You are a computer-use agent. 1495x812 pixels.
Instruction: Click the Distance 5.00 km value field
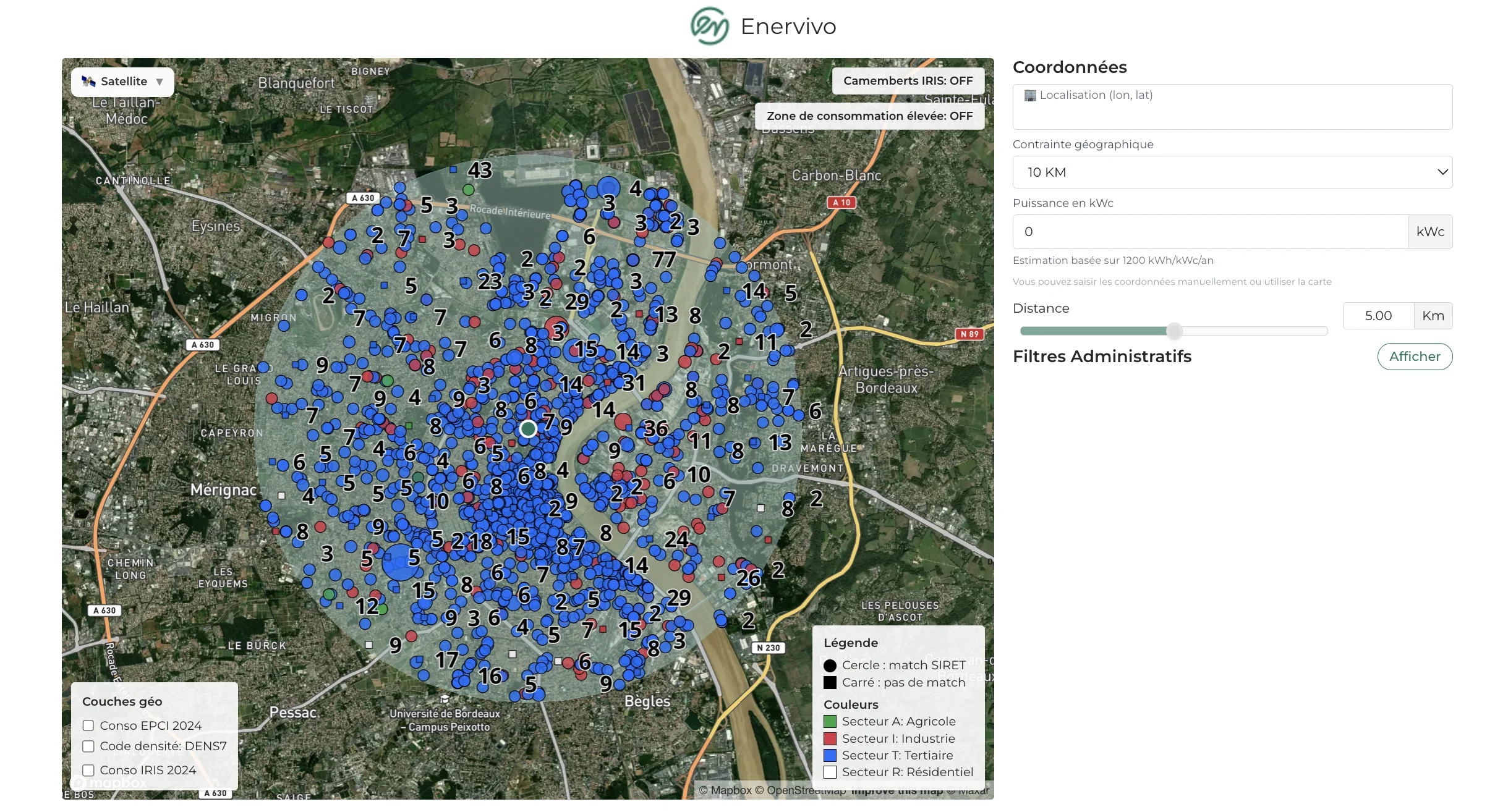(x=1378, y=316)
